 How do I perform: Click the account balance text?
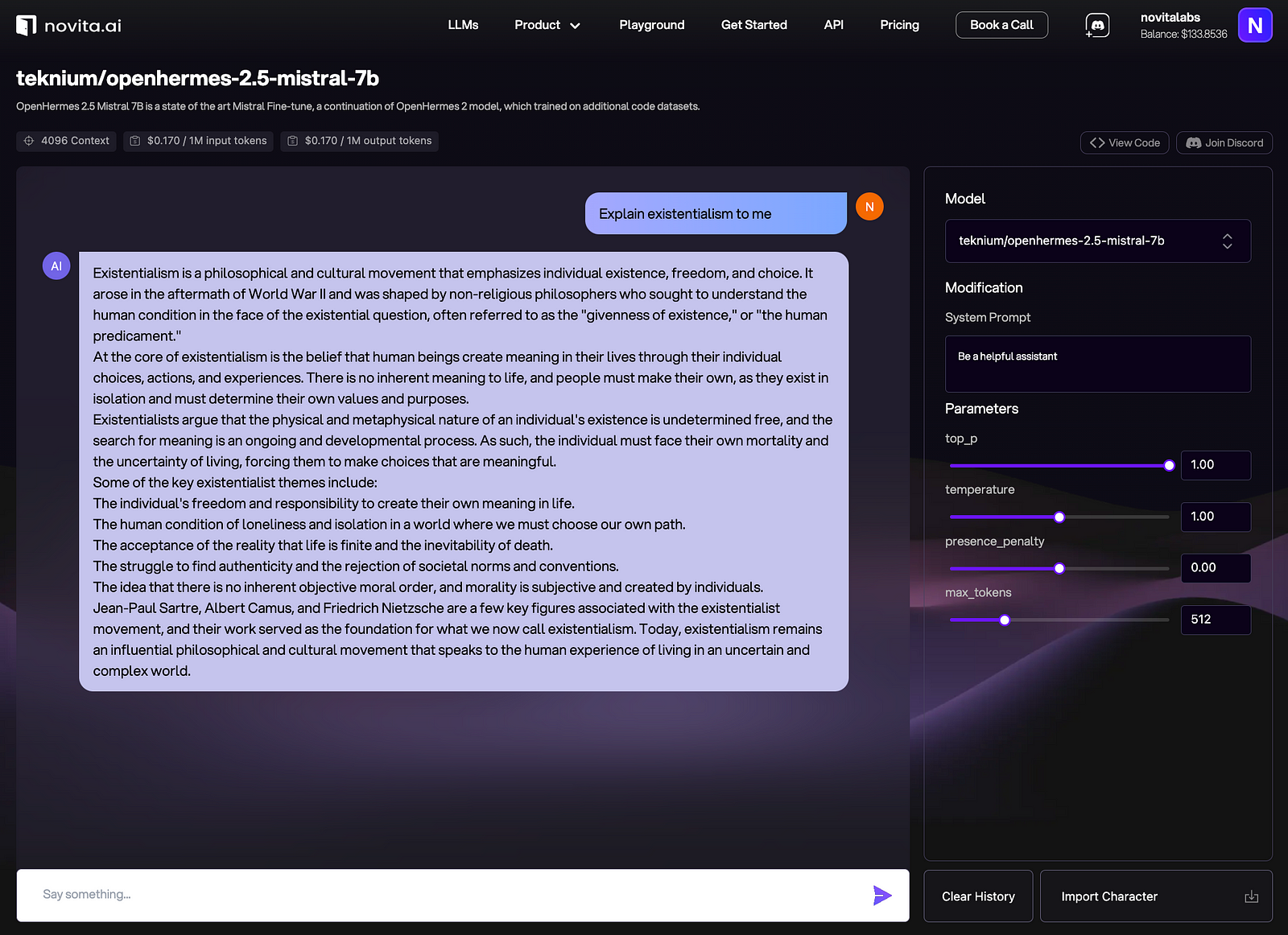point(1183,34)
